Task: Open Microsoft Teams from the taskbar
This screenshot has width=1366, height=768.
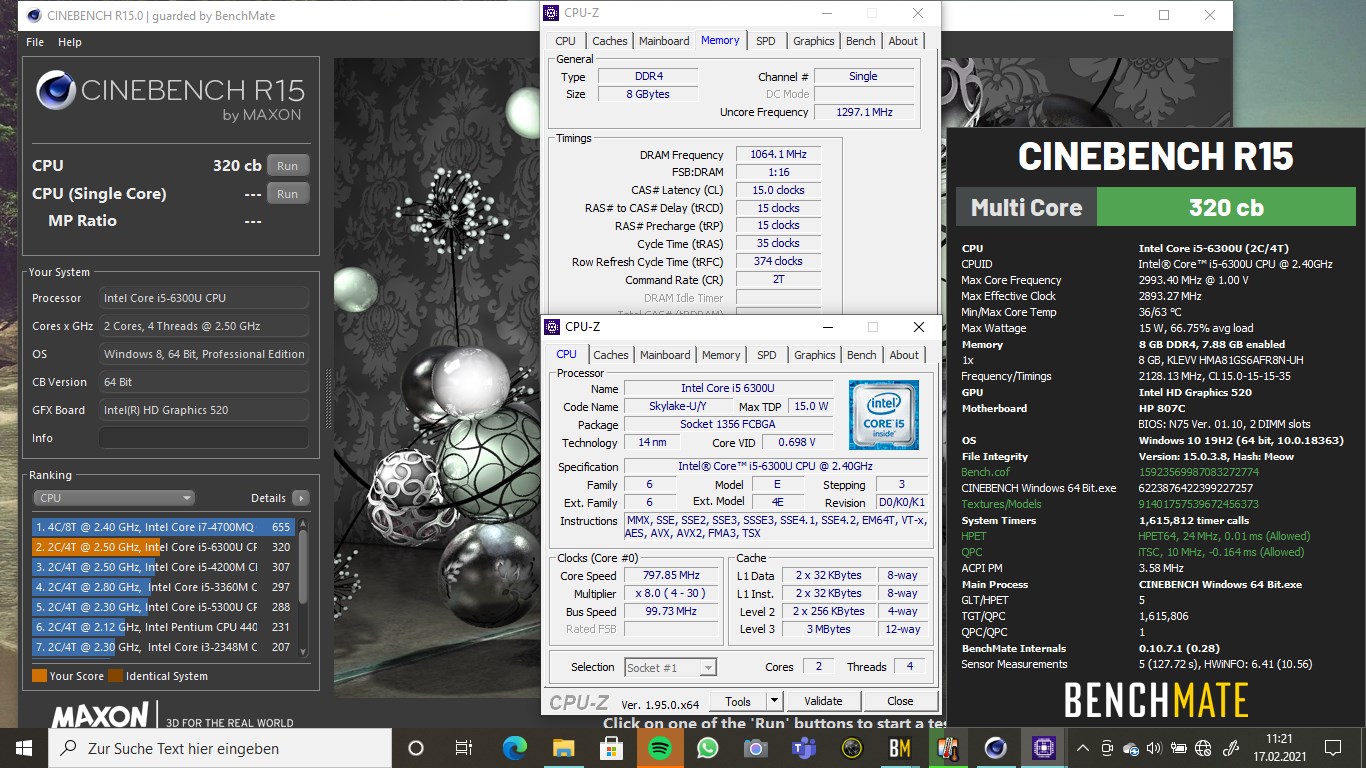Action: pos(803,748)
